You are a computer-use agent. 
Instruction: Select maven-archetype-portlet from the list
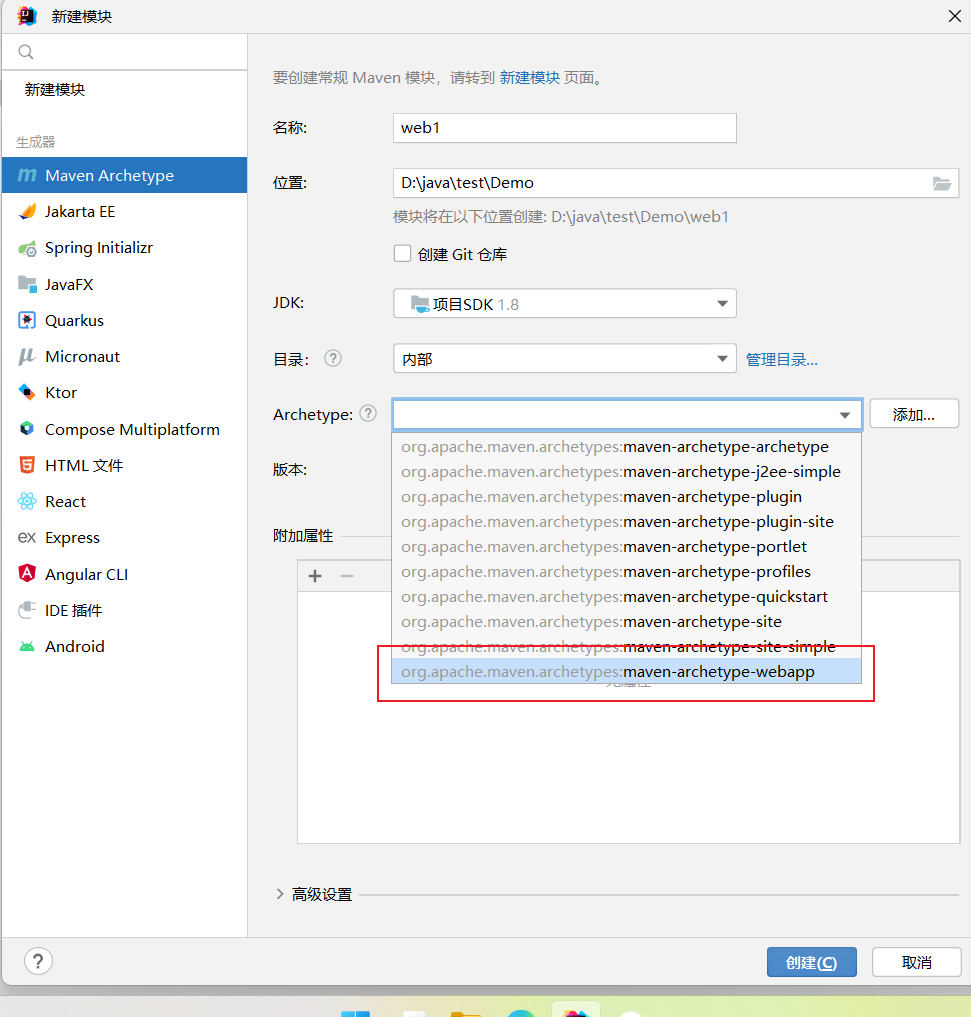(x=627, y=547)
